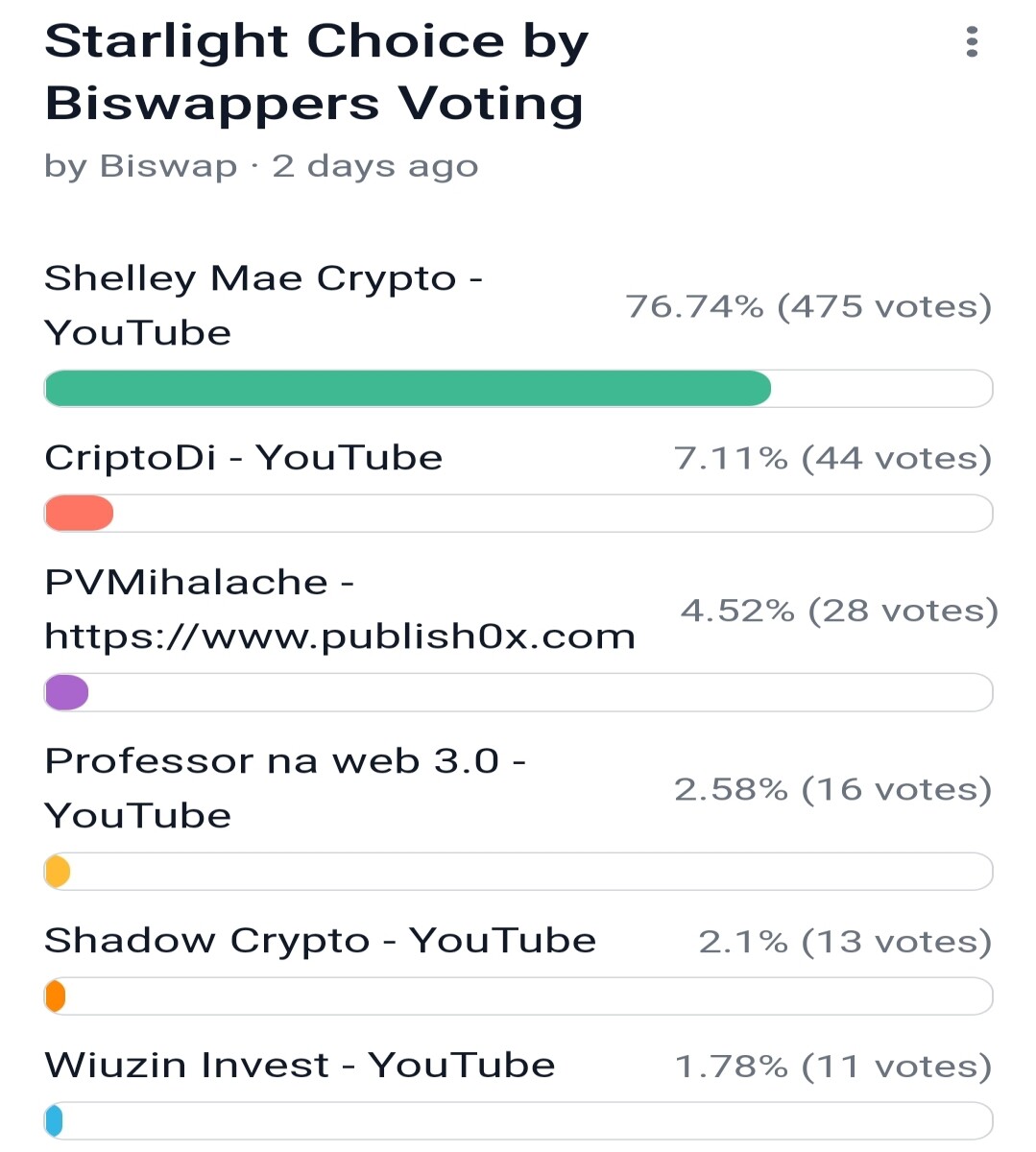The width and height of the screenshot is (1036, 1152).
Task: Click the Starlight Choice by Biswappers Voting title
Action: (x=317, y=72)
